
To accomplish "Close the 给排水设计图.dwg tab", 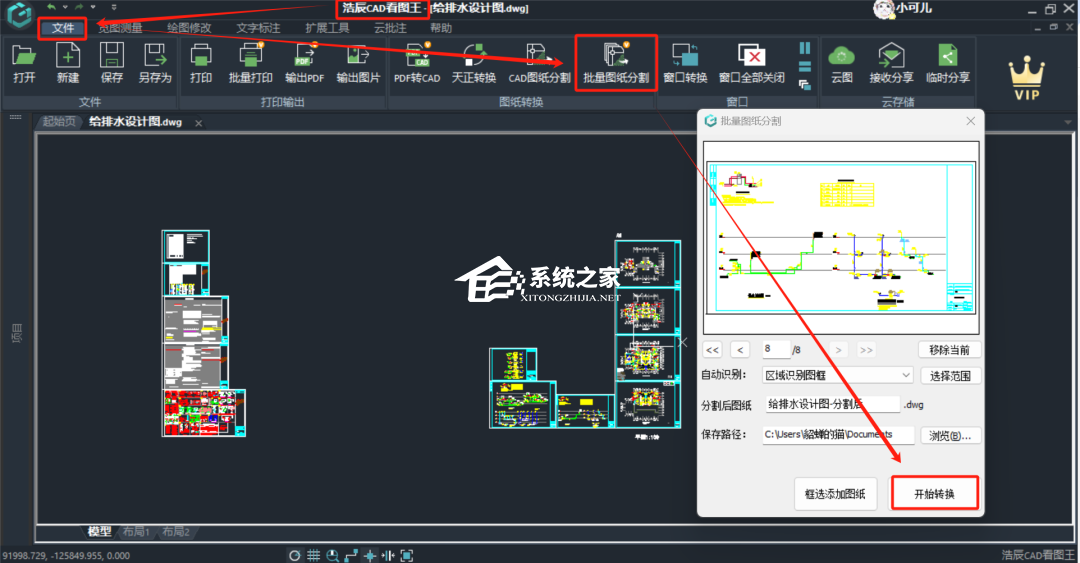I will point(198,123).
